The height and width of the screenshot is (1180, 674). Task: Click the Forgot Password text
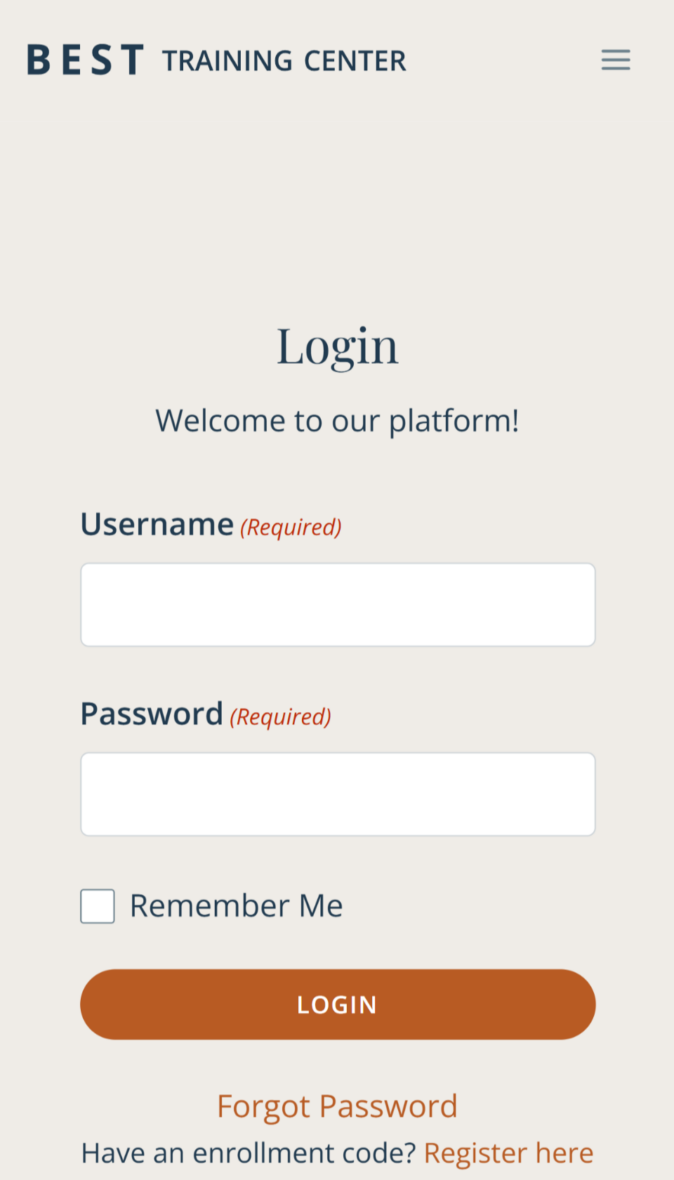click(x=337, y=1106)
